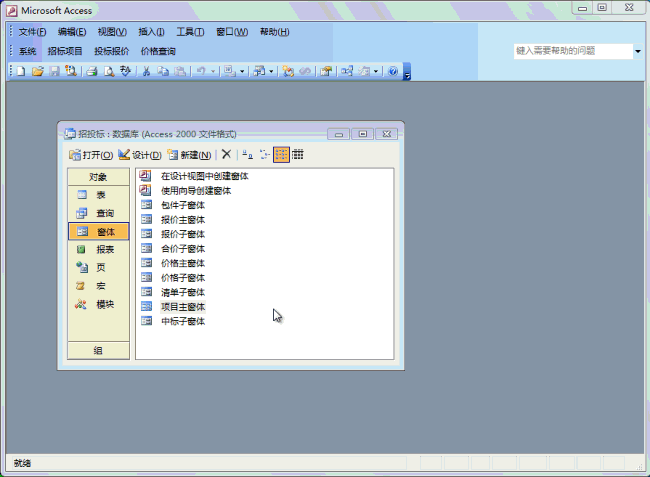Viewport: 650px width, 477px height.
Task: Open the 视图(V) menu
Action: [112, 32]
